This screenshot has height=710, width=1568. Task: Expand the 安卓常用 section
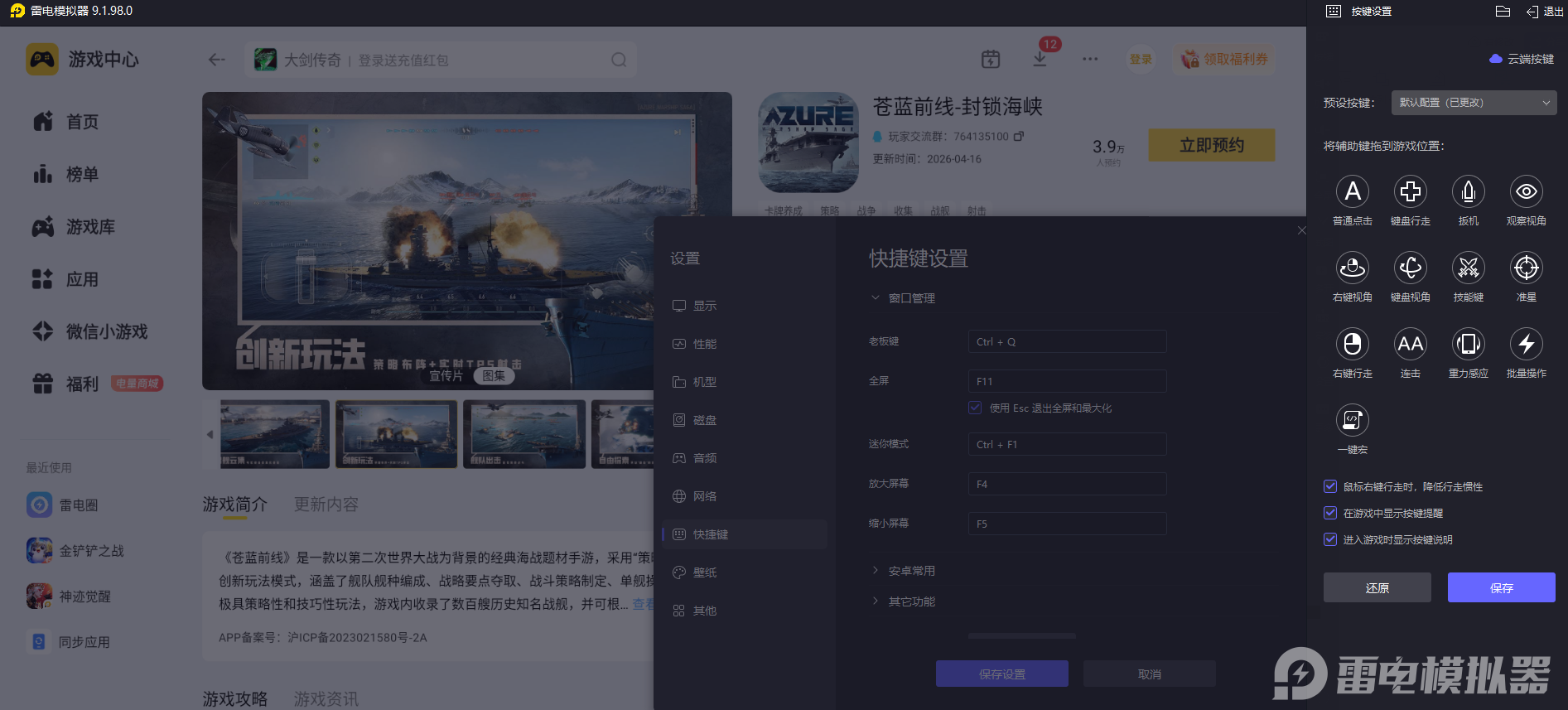(911, 571)
